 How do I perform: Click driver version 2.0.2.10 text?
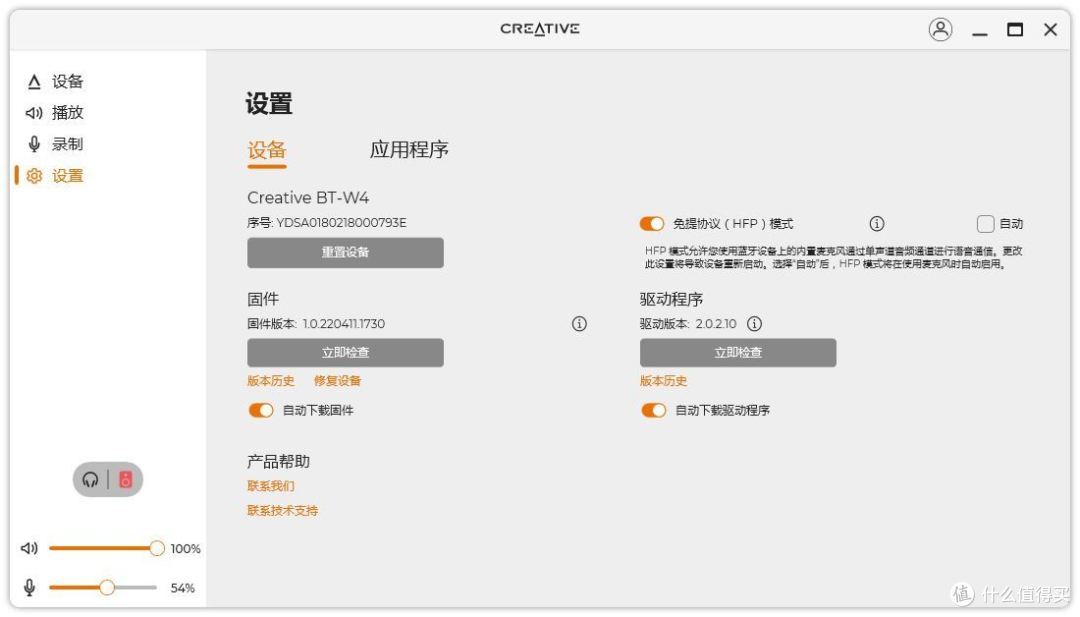click(716, 324)
